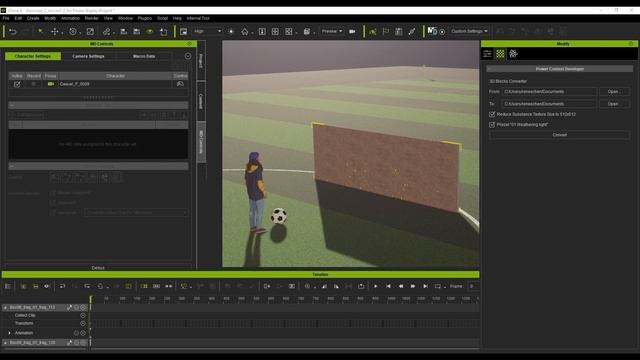
Task: Click Open button next to To path
Action: click(x=613, y=104)
